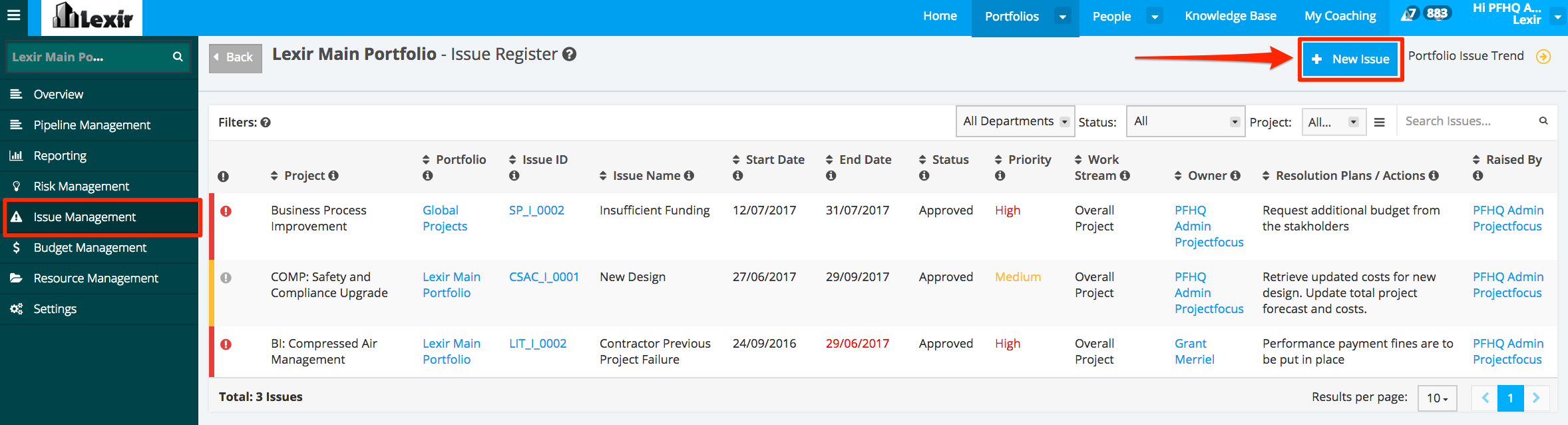Image resolution: width=1568 pixels, height=425 pixels.
Task: Sort by Priority column
Action: (998, 160)
